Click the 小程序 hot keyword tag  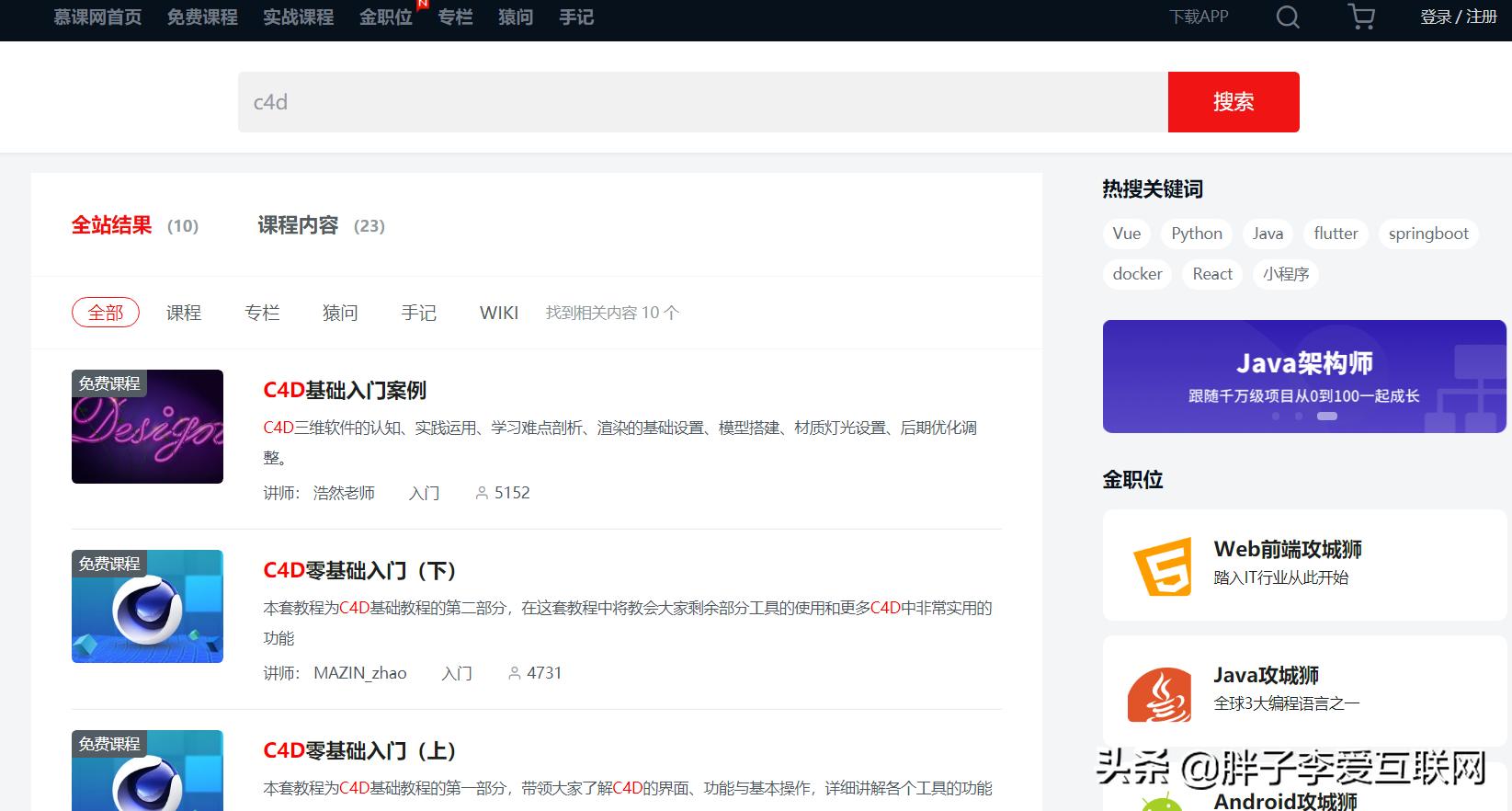pyautogui.click(x=1286, y=274)
